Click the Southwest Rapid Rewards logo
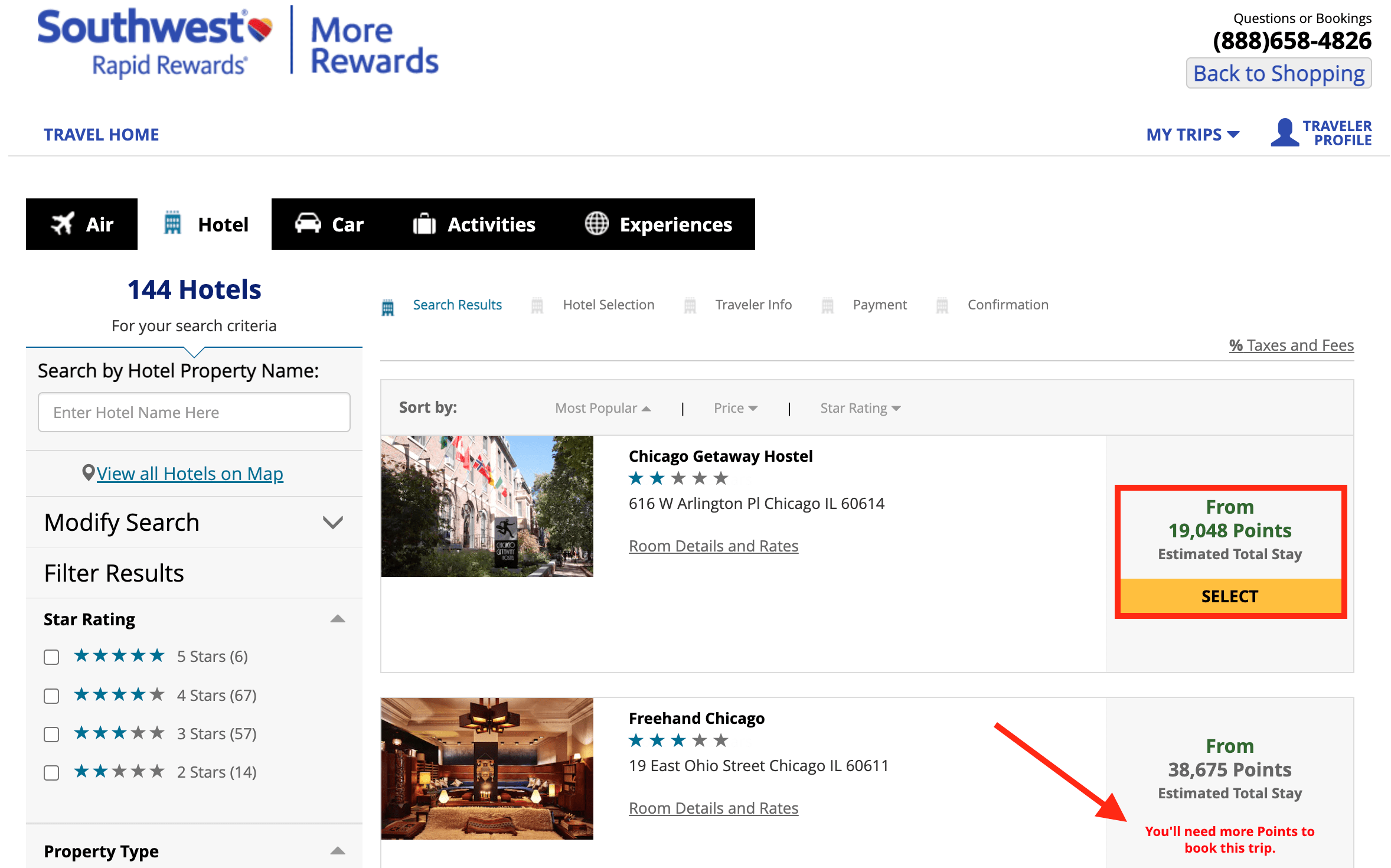 [155, 43]
